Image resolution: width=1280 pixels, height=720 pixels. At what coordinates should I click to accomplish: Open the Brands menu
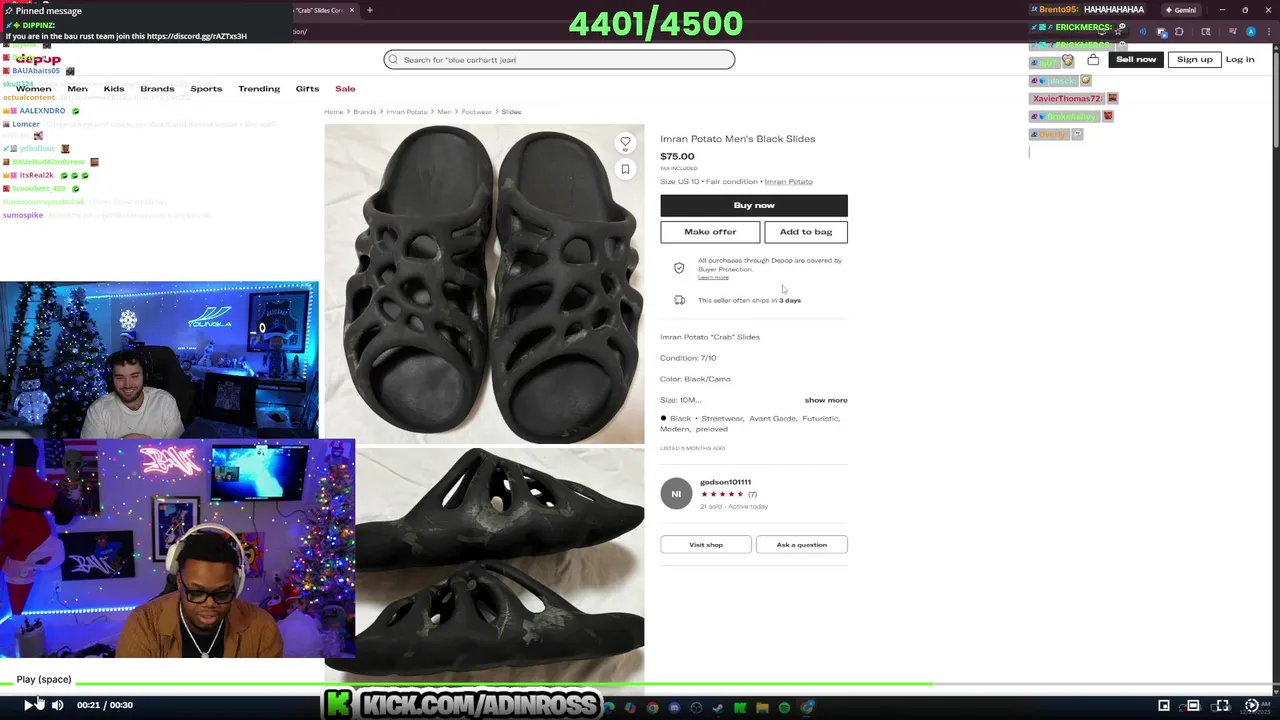157,89
